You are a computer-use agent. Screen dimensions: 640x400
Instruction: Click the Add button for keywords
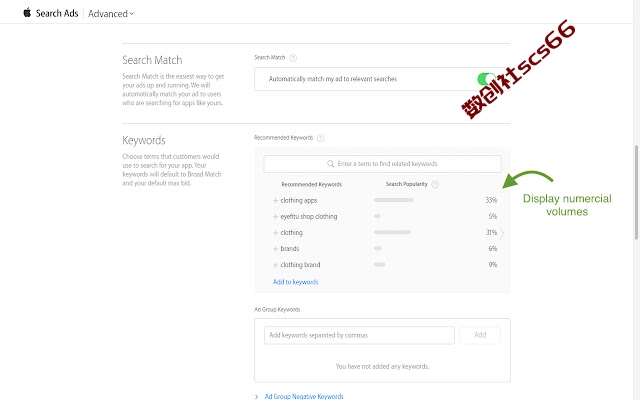480,335
